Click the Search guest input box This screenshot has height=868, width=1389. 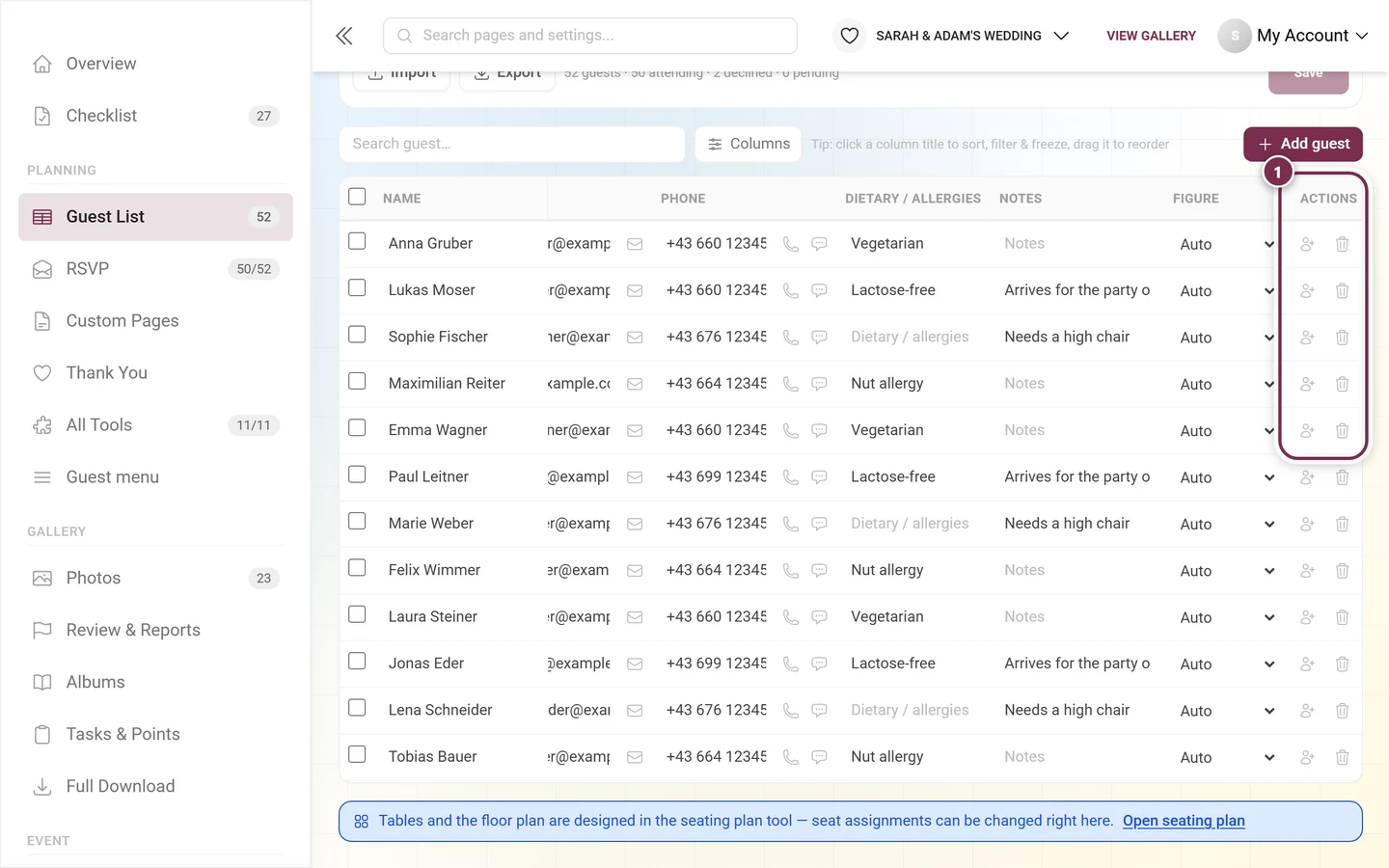(x=512, y=144)
